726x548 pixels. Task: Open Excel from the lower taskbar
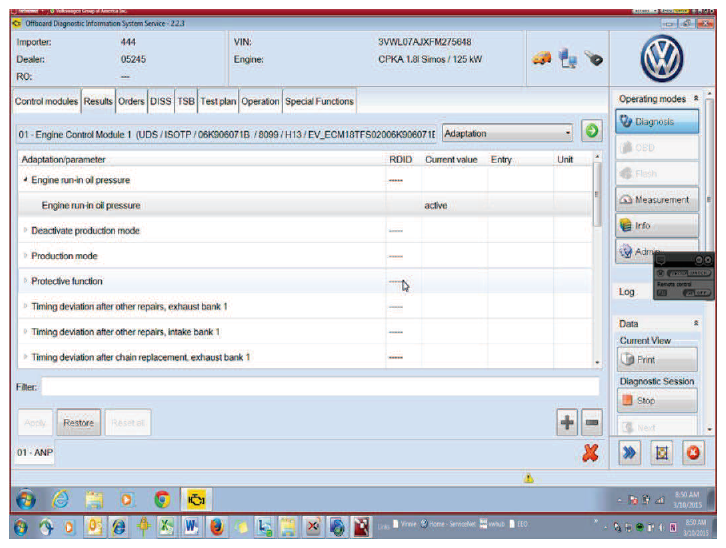click(x=166, y=527)
